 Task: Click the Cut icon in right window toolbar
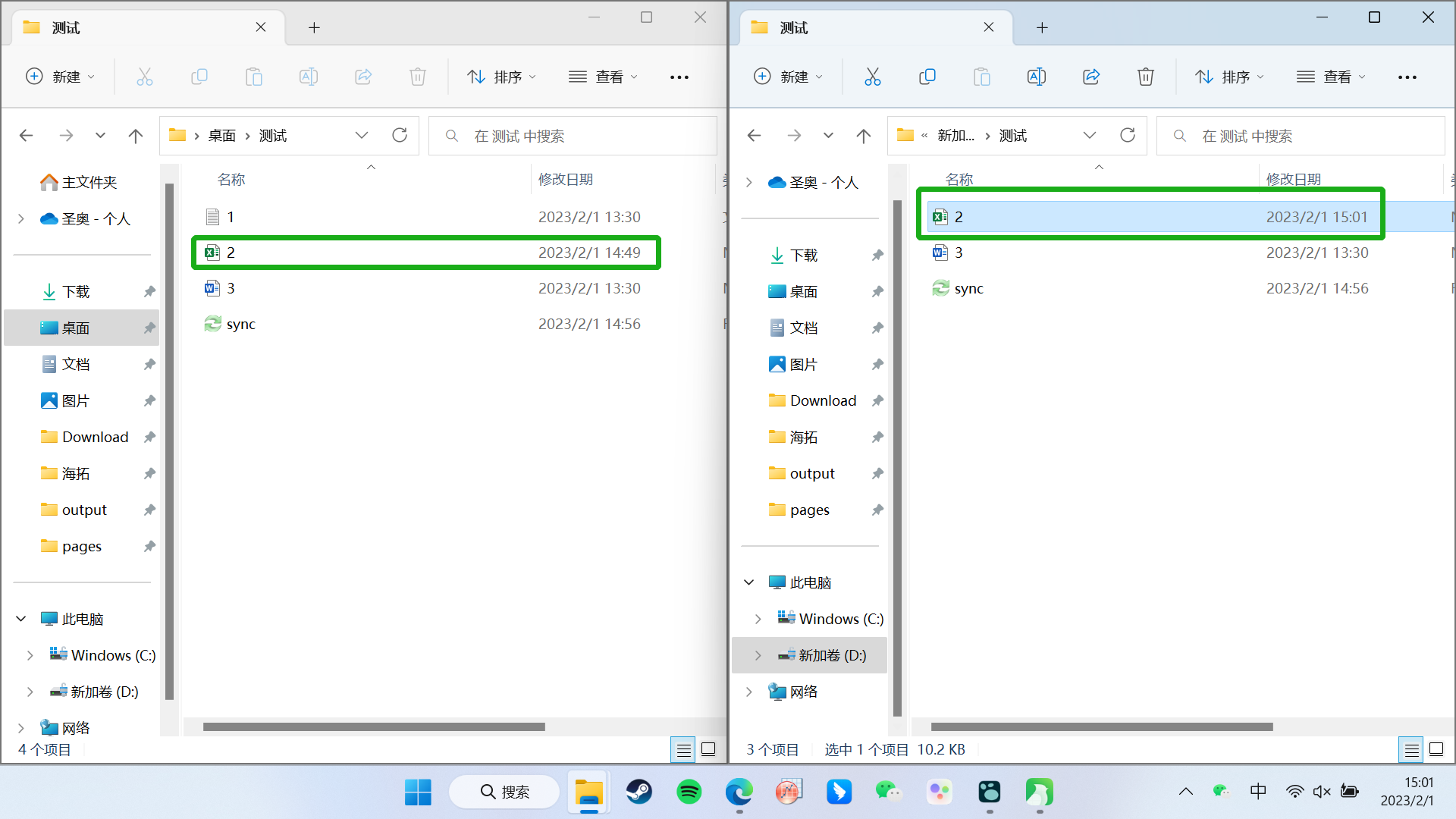(x=872, y=77)
